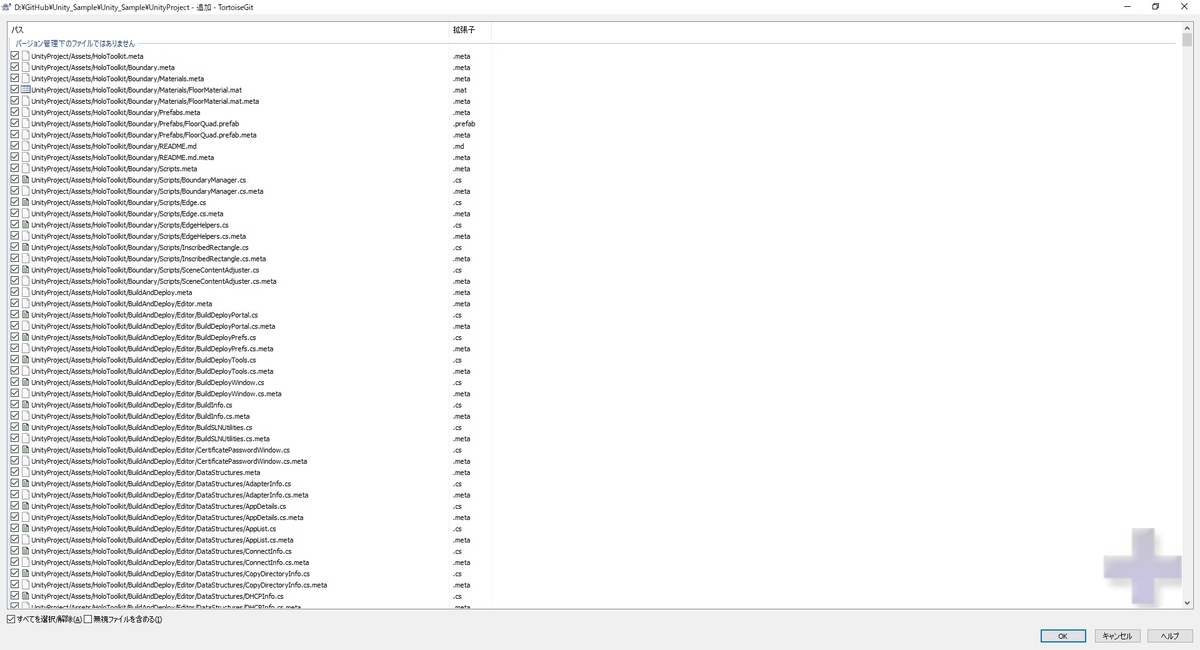The width and height of the screenshot is (1200, 650).
Task: Click the file list scrollbar's up arrow
Action: [x=1187, y=29]
